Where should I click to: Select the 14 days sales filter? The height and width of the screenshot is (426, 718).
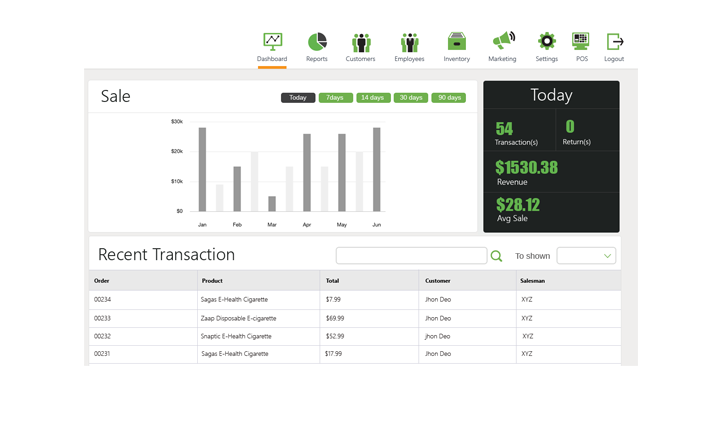[373, 98]
